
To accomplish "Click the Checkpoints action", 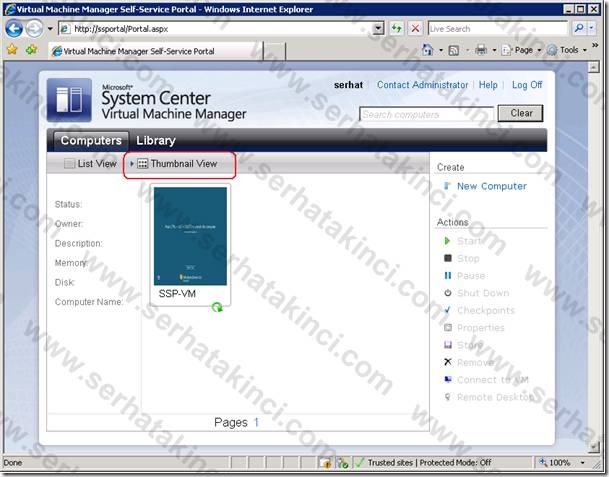I will tap(485, 310).
